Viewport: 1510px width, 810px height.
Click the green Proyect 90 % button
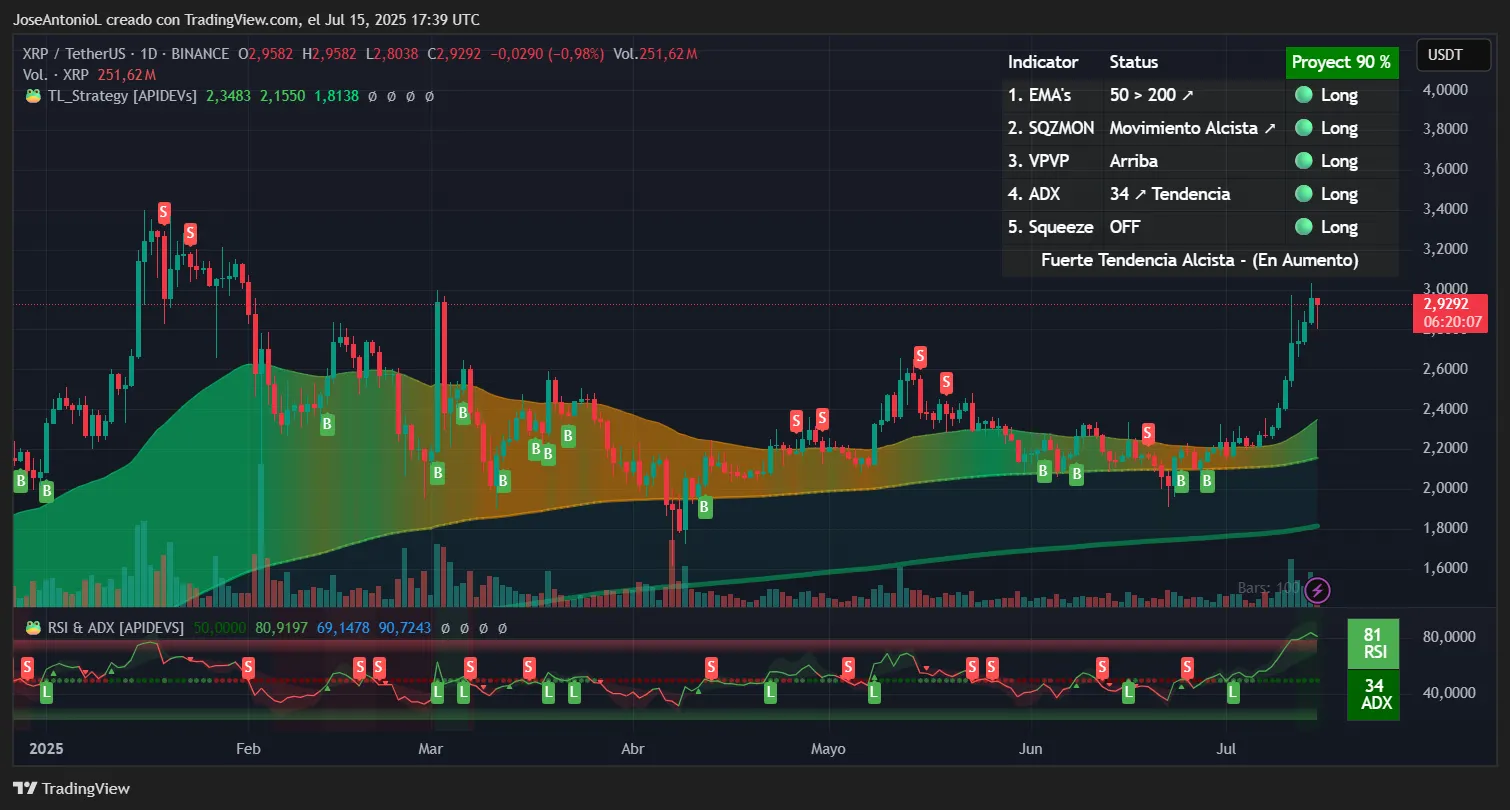[1342, 62]
